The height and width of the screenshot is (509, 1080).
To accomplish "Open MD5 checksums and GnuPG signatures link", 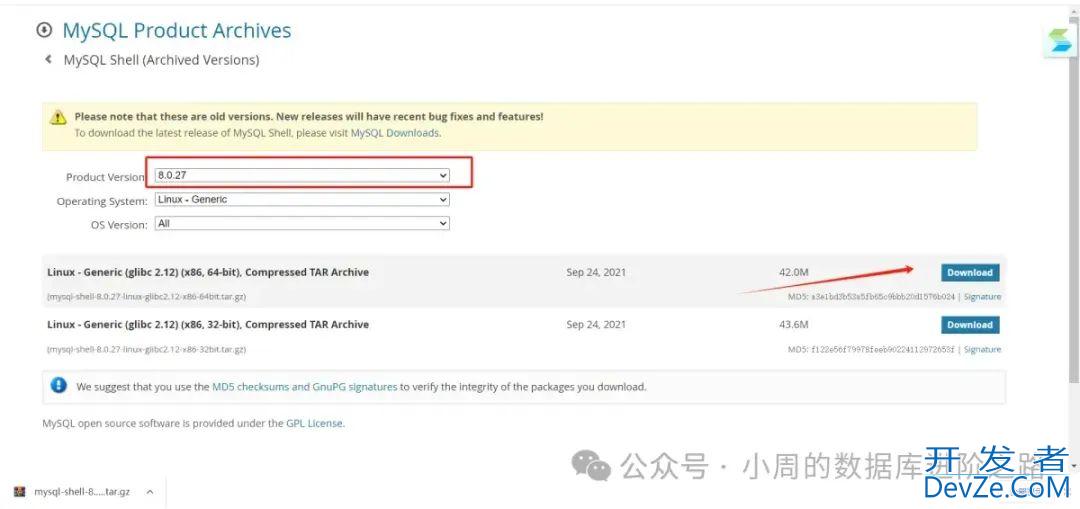I will [x=304, y=387].
